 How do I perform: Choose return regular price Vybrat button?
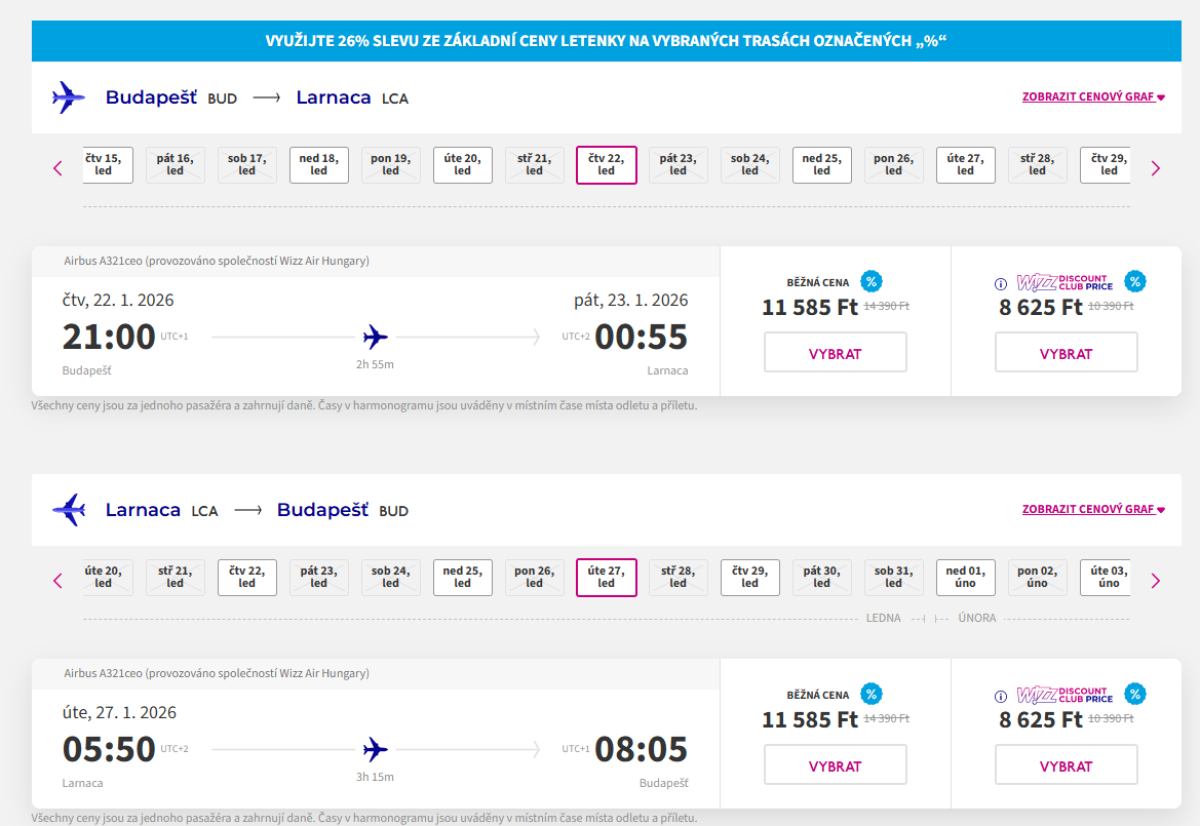(x=835, y=766)
